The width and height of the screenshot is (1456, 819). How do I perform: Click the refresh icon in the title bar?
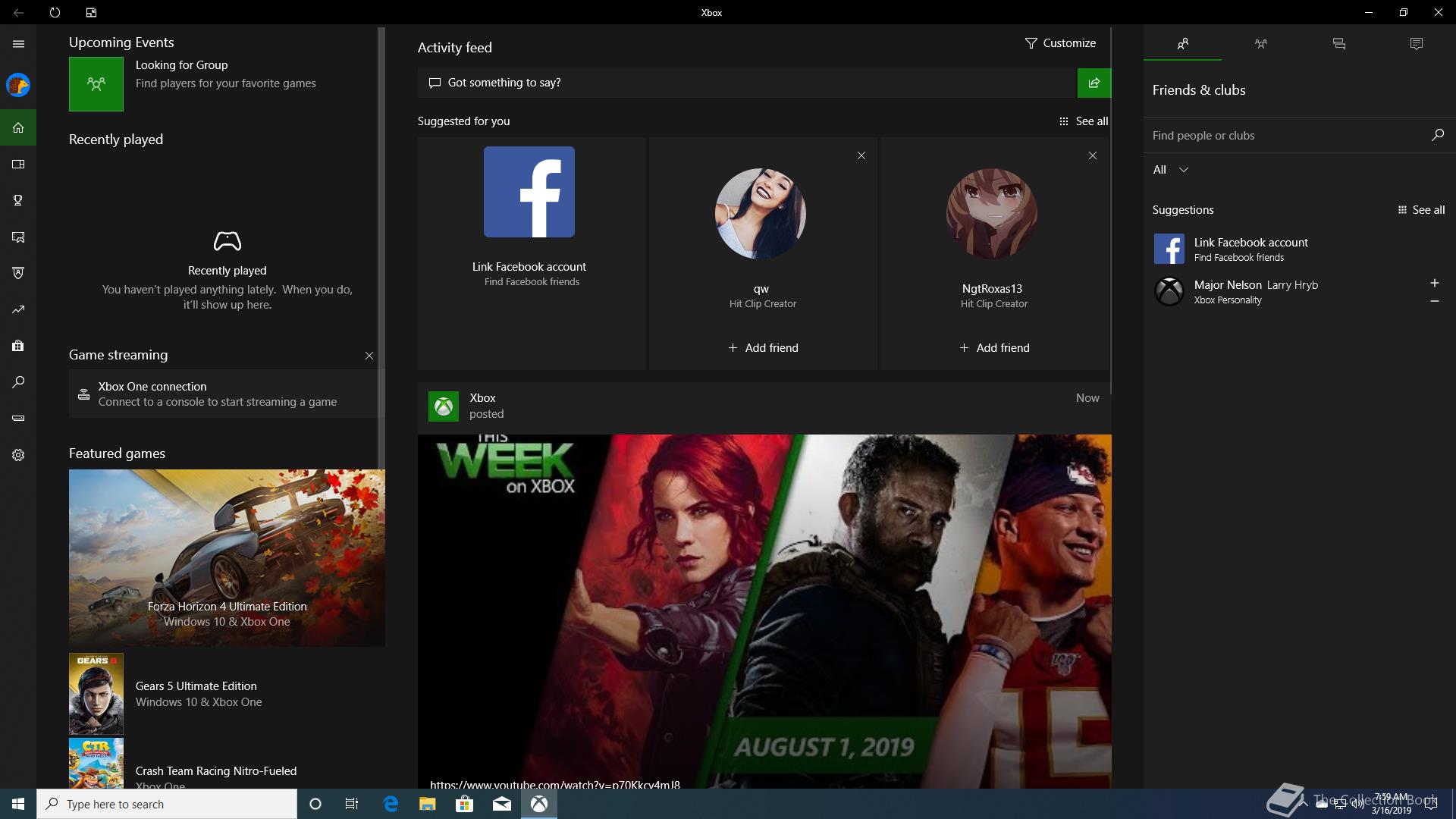55,12
